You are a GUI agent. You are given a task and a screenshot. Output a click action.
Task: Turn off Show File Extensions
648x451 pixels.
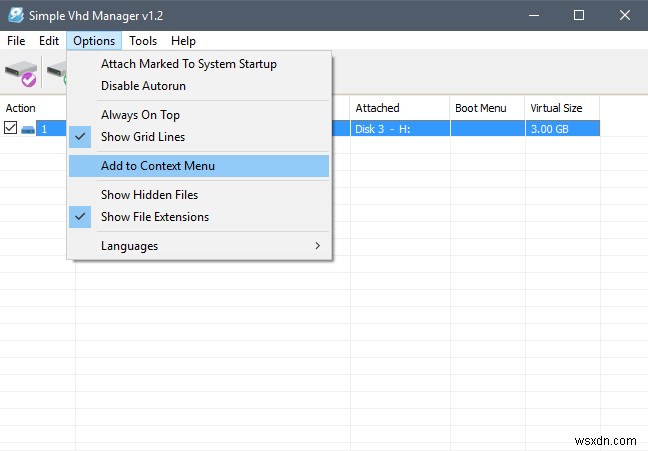(155, 217)
